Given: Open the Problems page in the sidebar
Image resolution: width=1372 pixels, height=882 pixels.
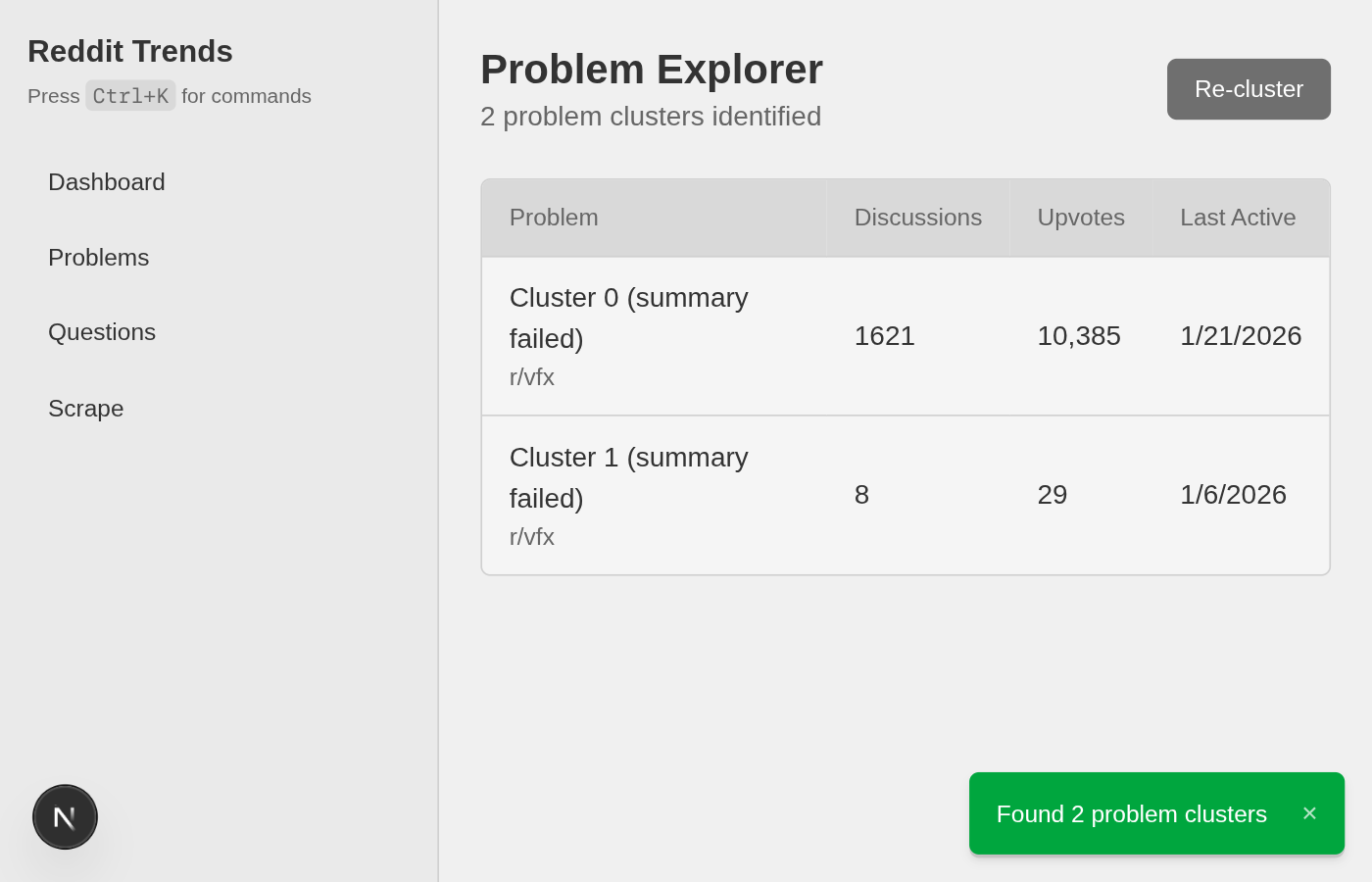Looking at the screenshot, I should (99, 258).
